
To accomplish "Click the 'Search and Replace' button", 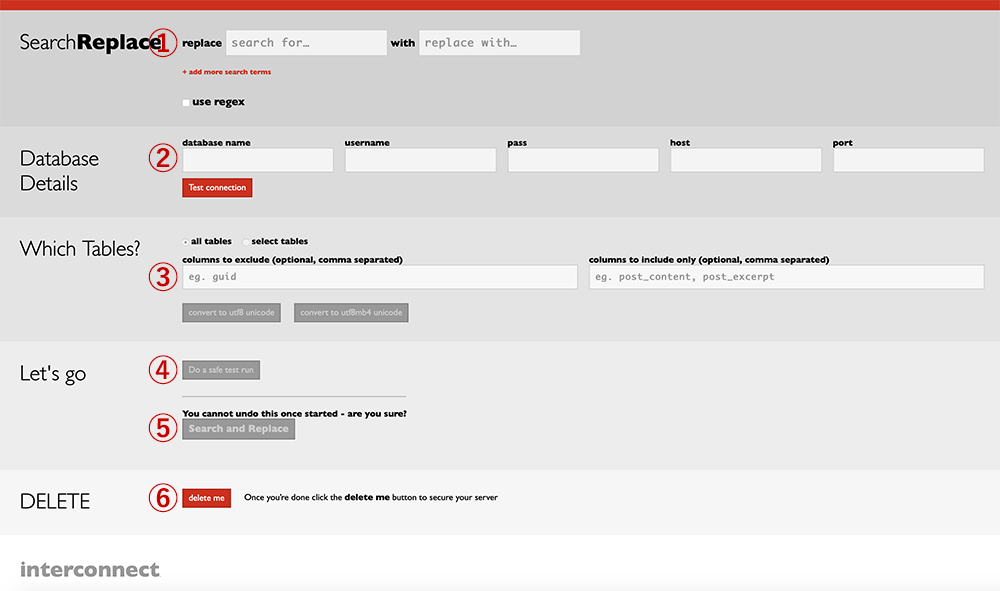I will pos(238,429).
